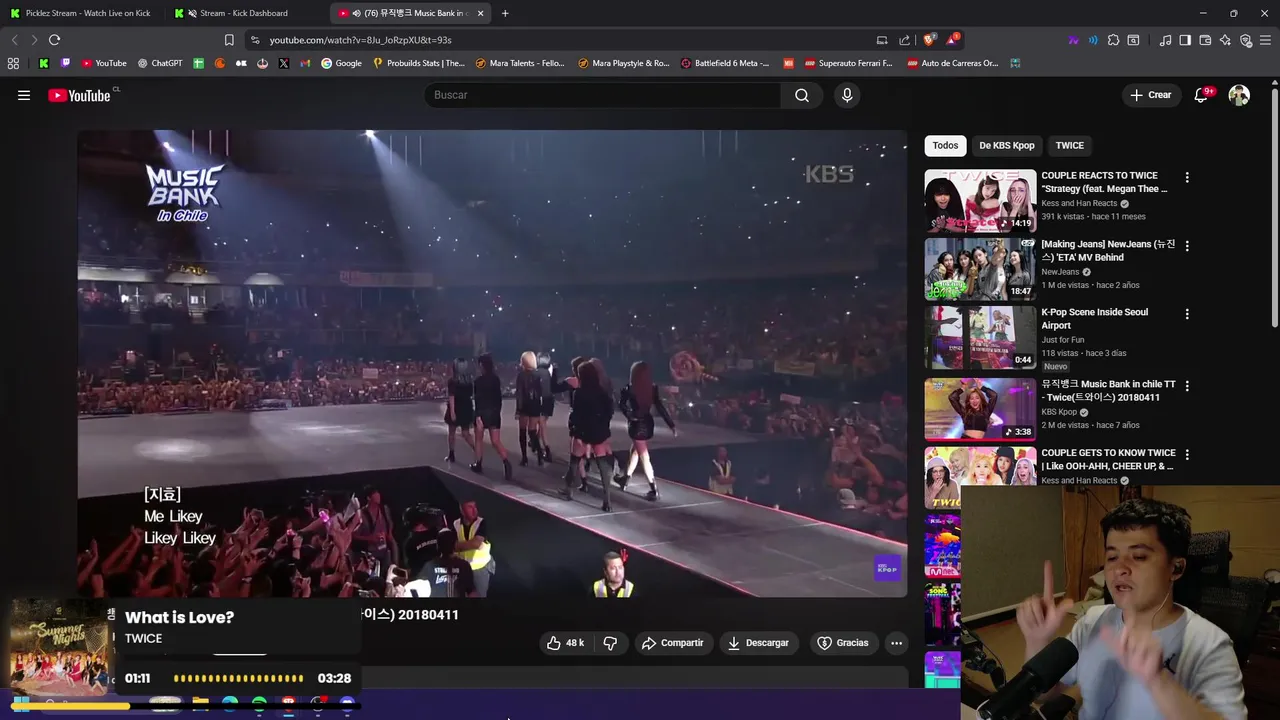The width and height of the screenshot is (1280, 720).
Task: Open the X bookmark icon
Action: (284, 63)
